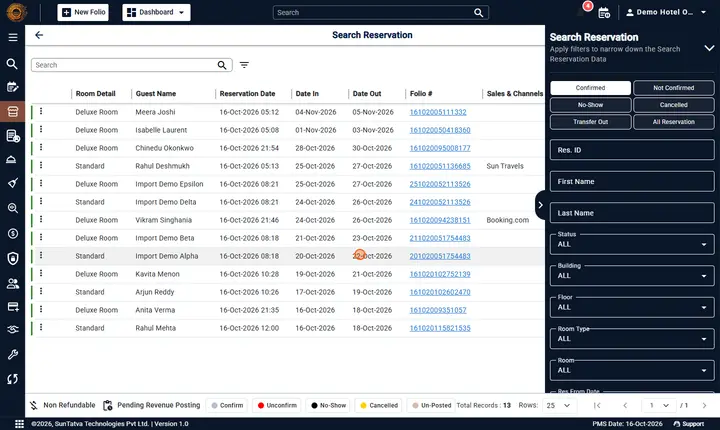
Task: Open the Room Type dropdown
Action: (x=632, y=339)
